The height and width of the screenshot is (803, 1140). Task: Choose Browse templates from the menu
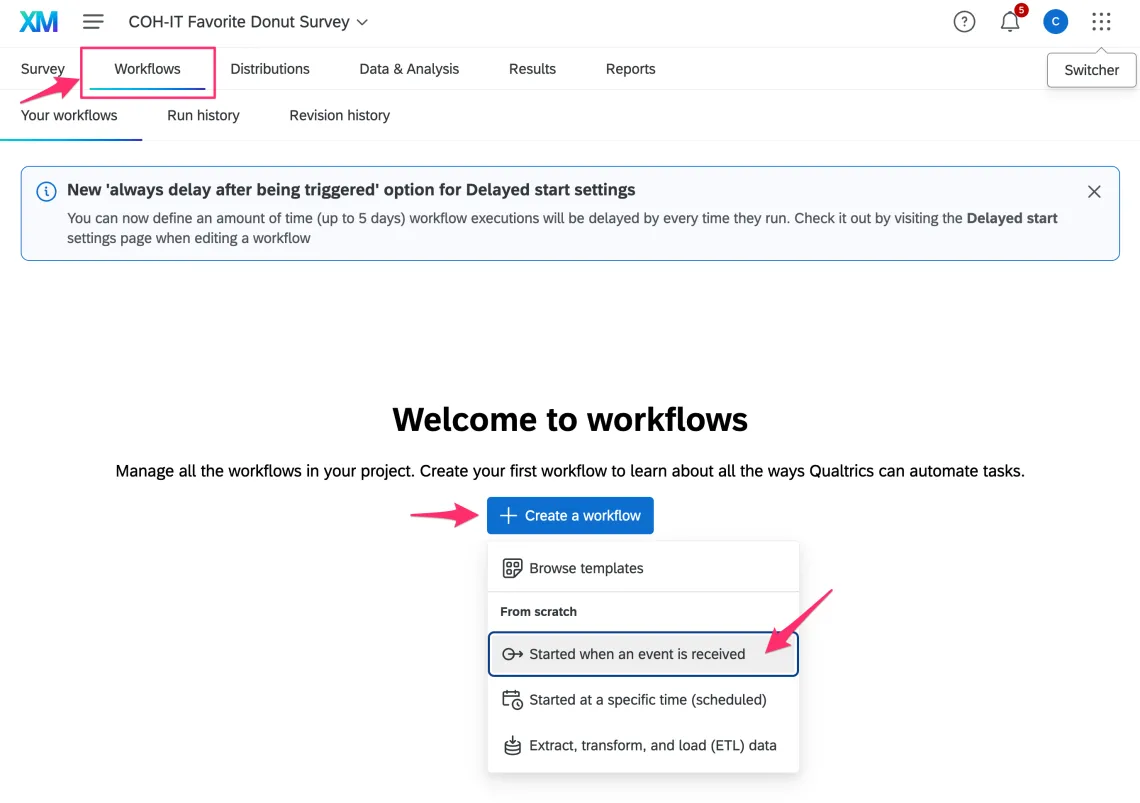643,568
